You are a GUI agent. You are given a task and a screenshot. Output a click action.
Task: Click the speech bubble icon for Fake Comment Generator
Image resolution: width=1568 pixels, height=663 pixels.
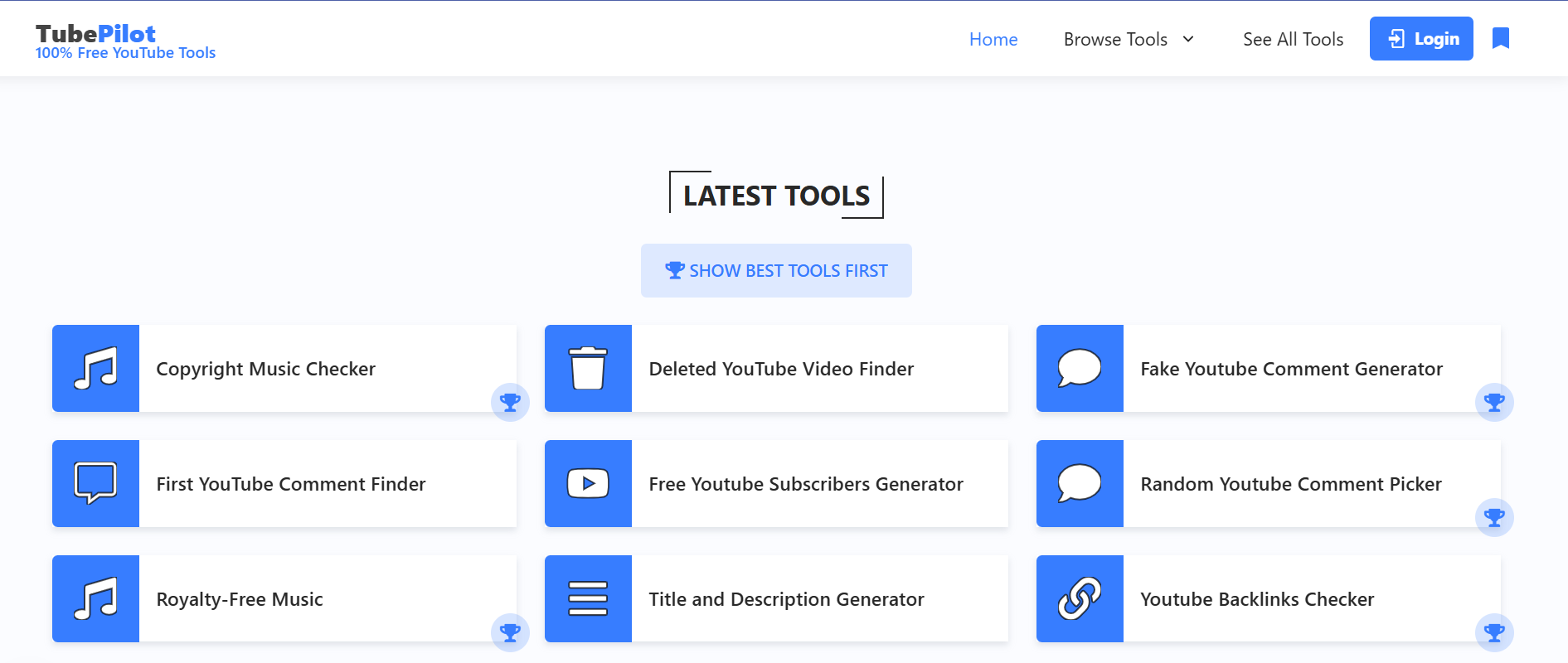click(1080, 368)
